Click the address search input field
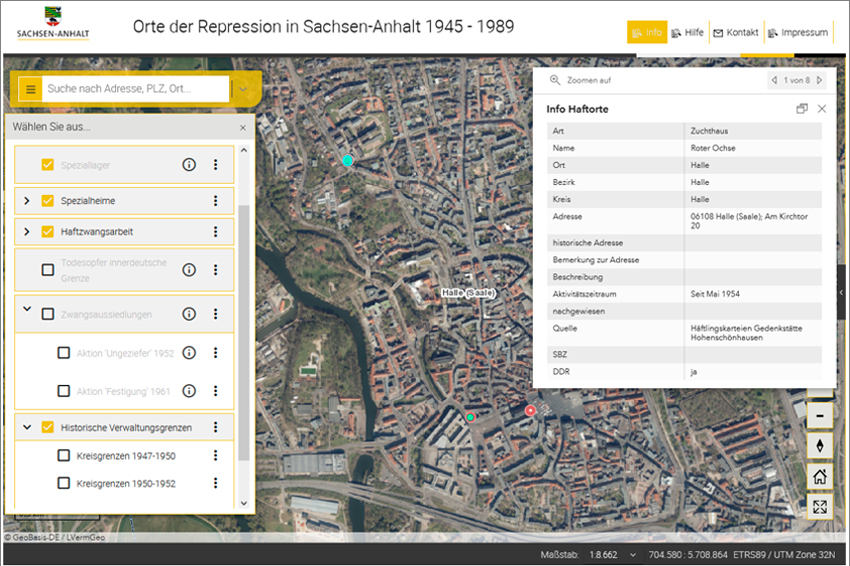Viewport: 850px width, 566px height. (x=135, y=89)
